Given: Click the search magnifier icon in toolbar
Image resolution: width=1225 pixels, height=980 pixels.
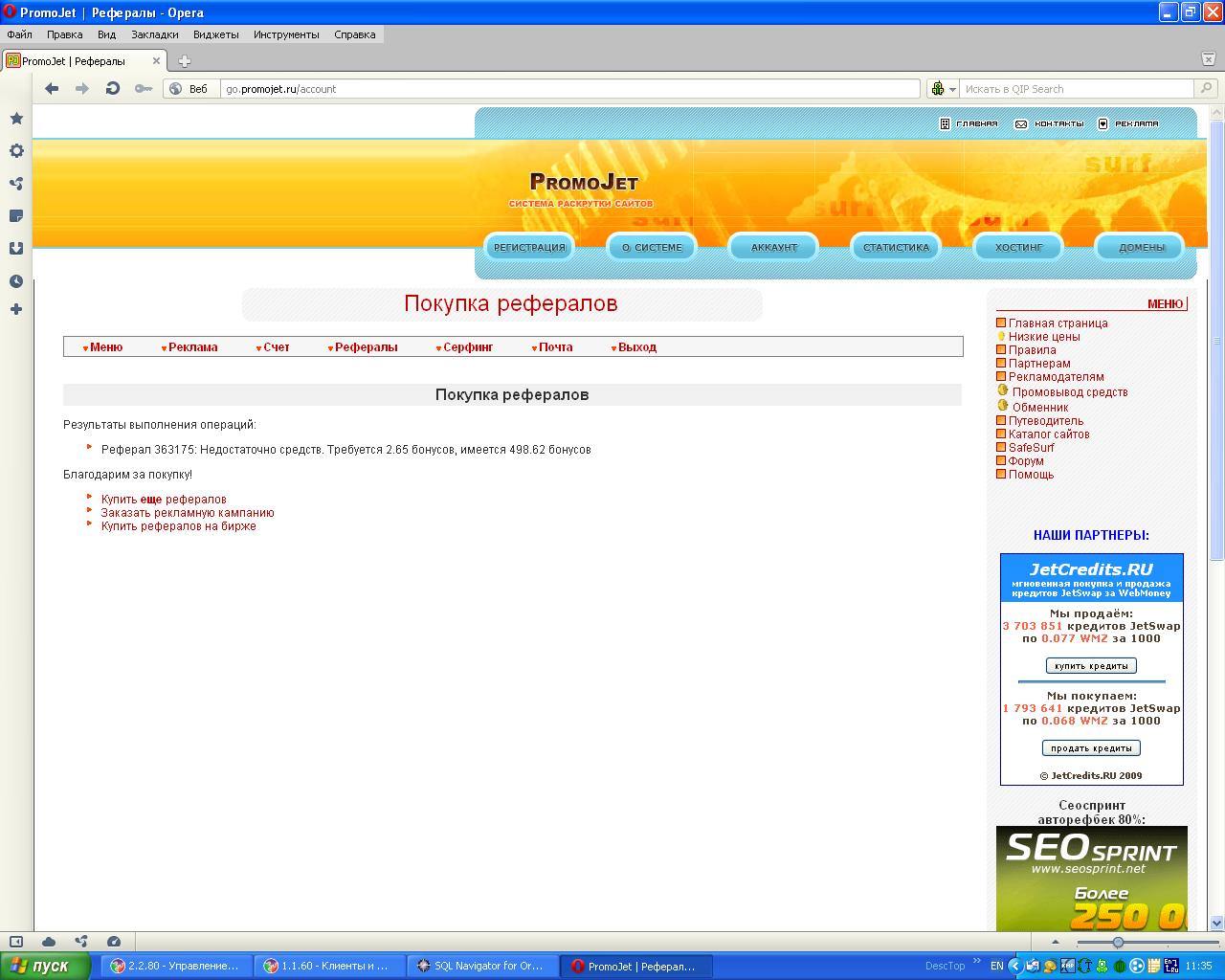Looking at the screenshot, I should click(1206, 88).
